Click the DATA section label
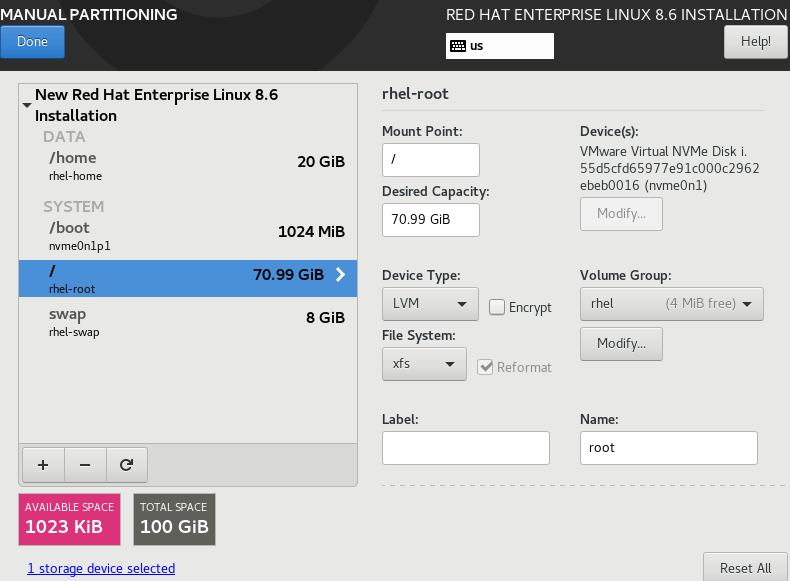 click(x=64, y=137)
